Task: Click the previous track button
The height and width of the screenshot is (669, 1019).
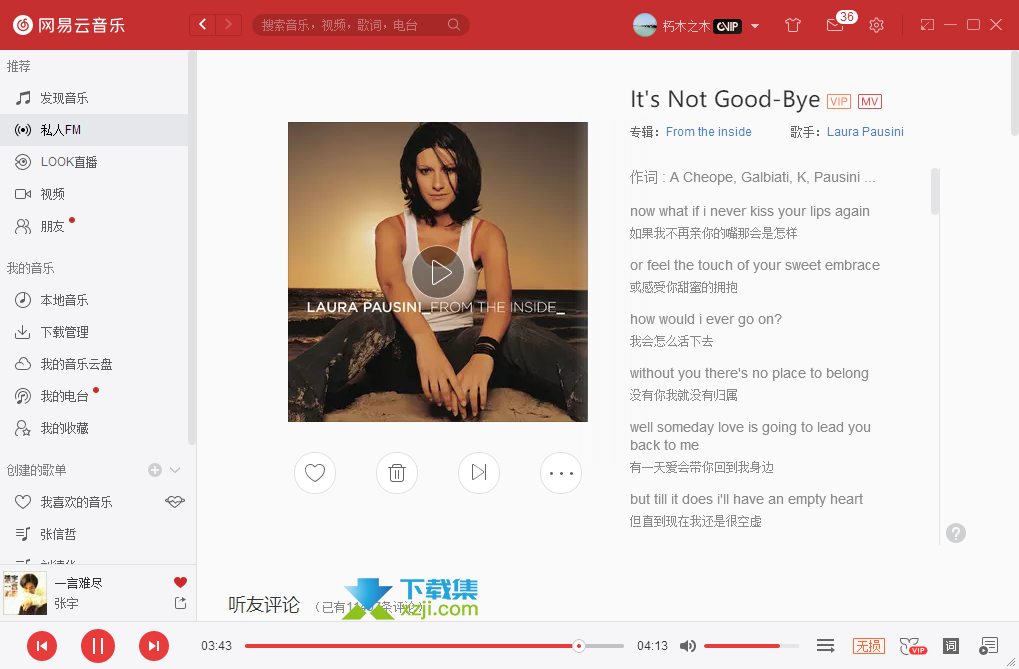Action: click(x=42, y=646)
